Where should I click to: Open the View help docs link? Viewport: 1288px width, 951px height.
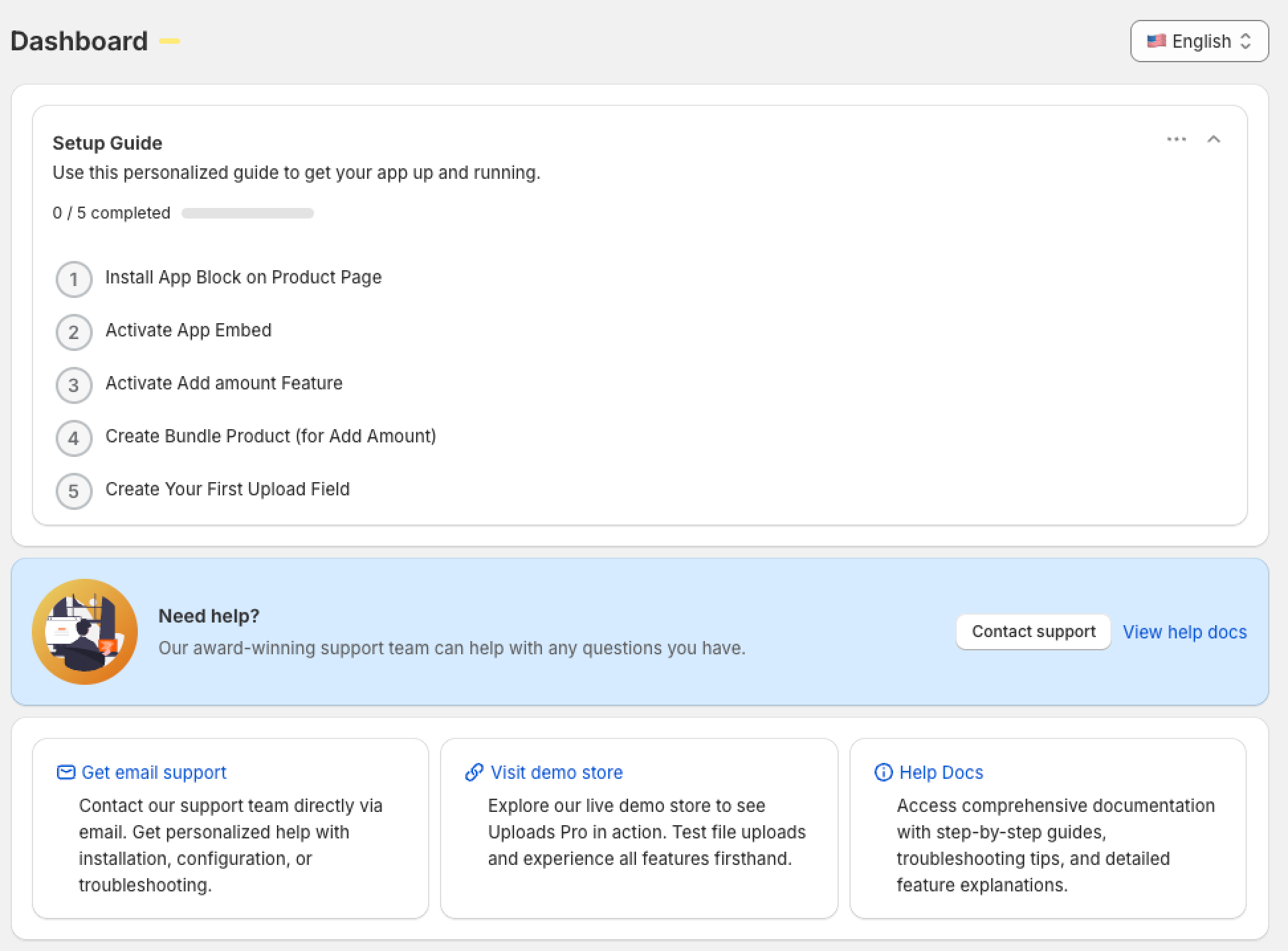[x=1185, y=632]
